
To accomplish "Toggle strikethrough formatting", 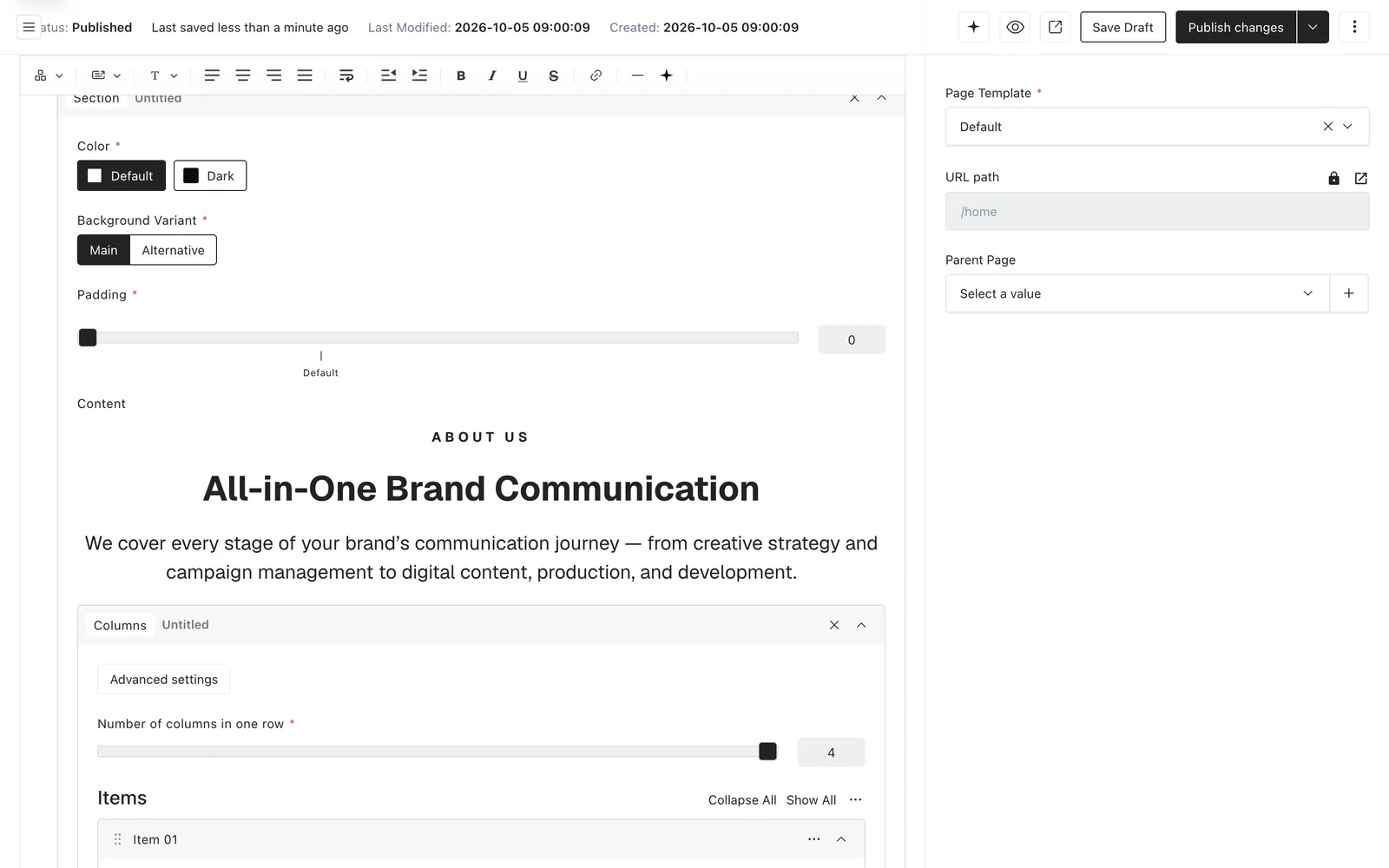I will pyautogui.click(x=554, y=76).
